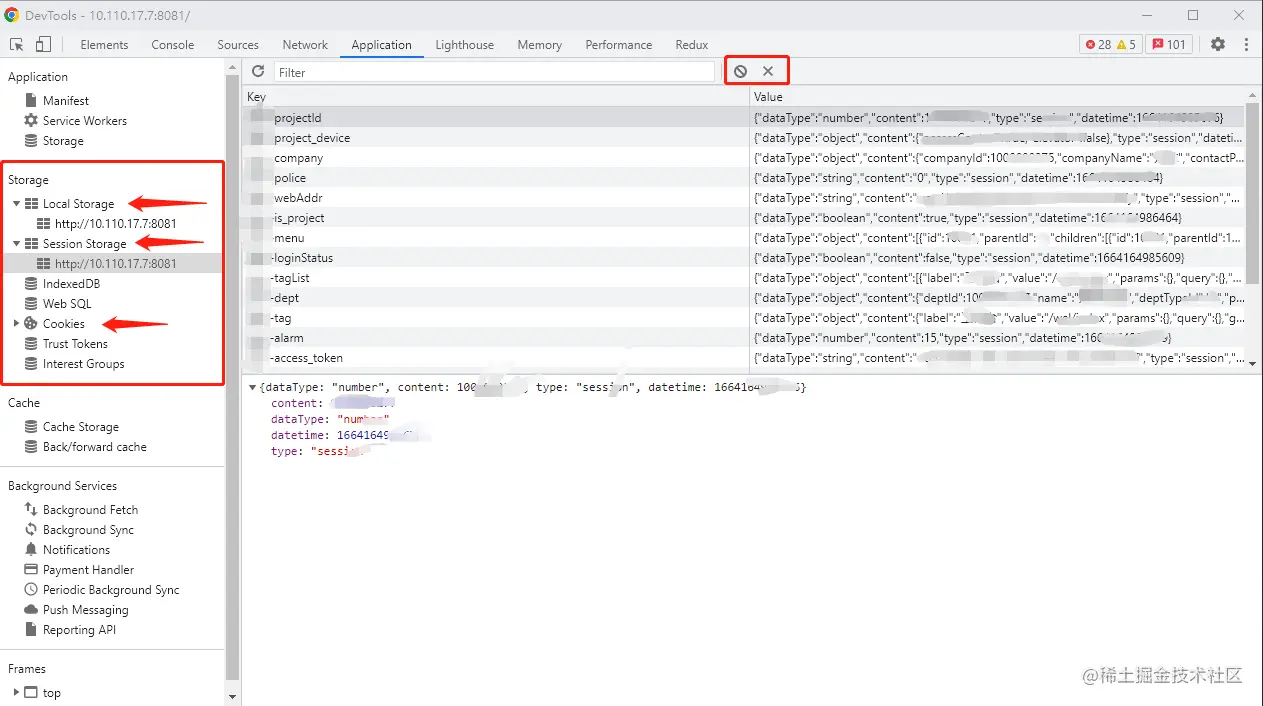The height and width of the screenshot is (706, 1263).
Task: Open DevTools settings gear
Action: point(1217,44)
